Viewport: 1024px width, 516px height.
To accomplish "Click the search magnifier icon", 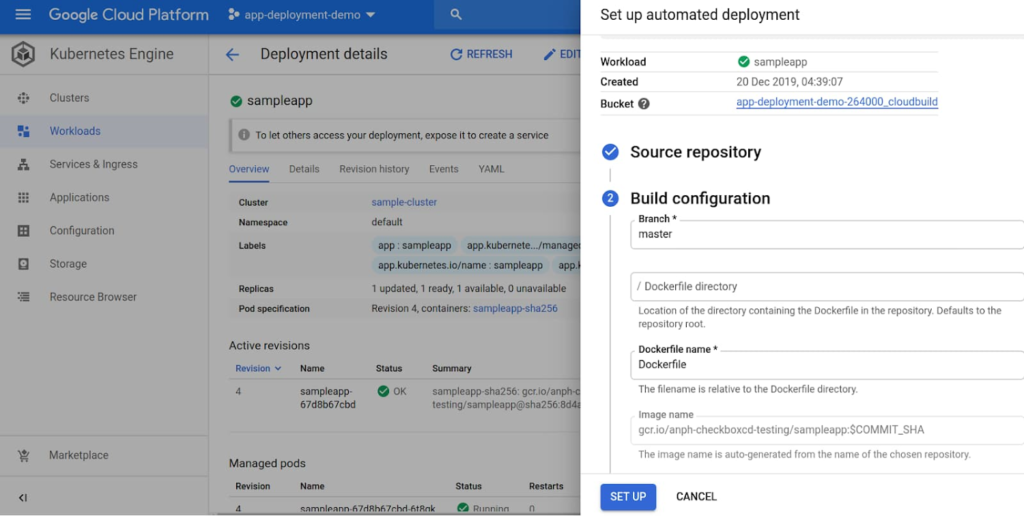I will click(456, 14).
